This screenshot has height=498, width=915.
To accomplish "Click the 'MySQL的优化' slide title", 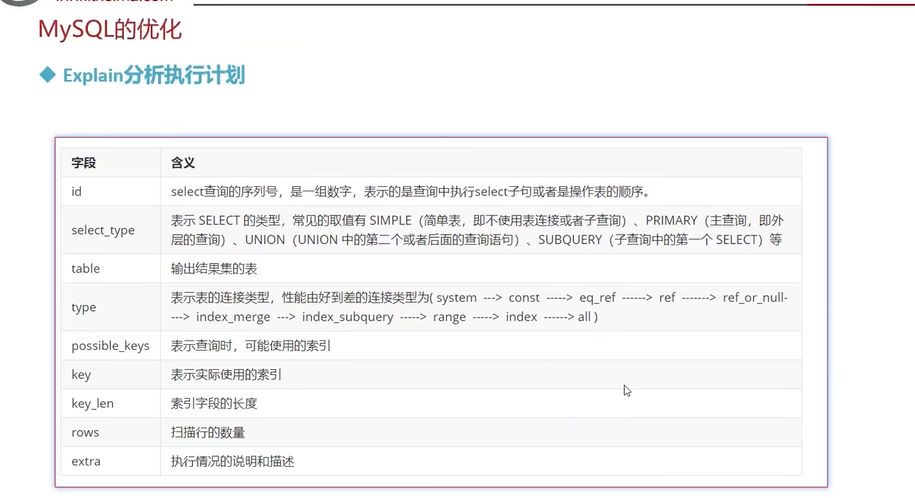I will point(110,29).
